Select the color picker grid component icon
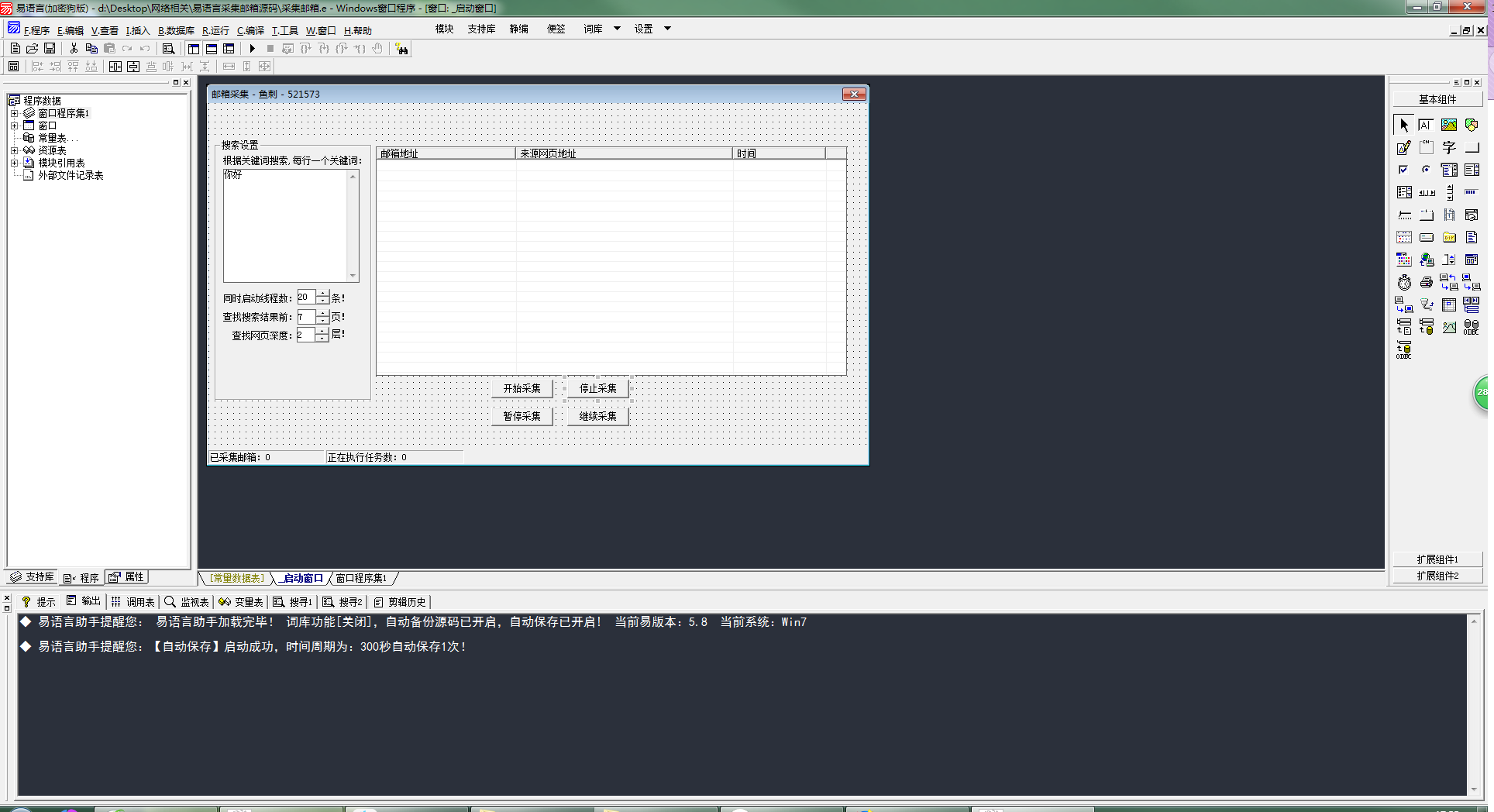 1403,260
